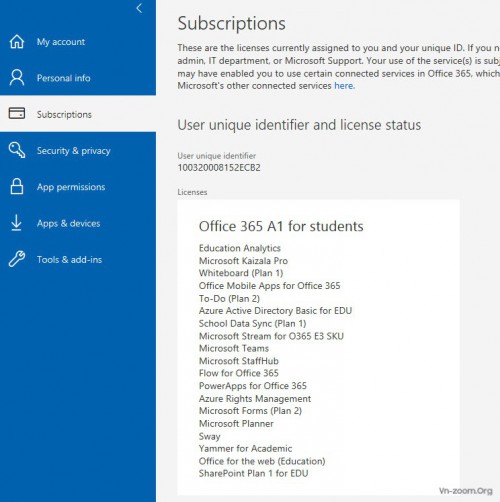500x502 pixels.
Task: Click 'School Data Sync (Plan 1)' entry
Action: (252, 323)
